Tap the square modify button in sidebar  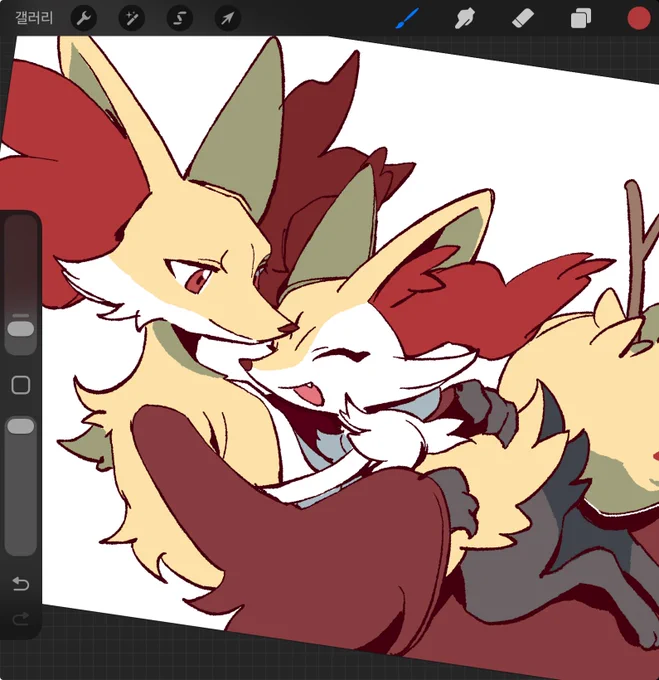20,385
